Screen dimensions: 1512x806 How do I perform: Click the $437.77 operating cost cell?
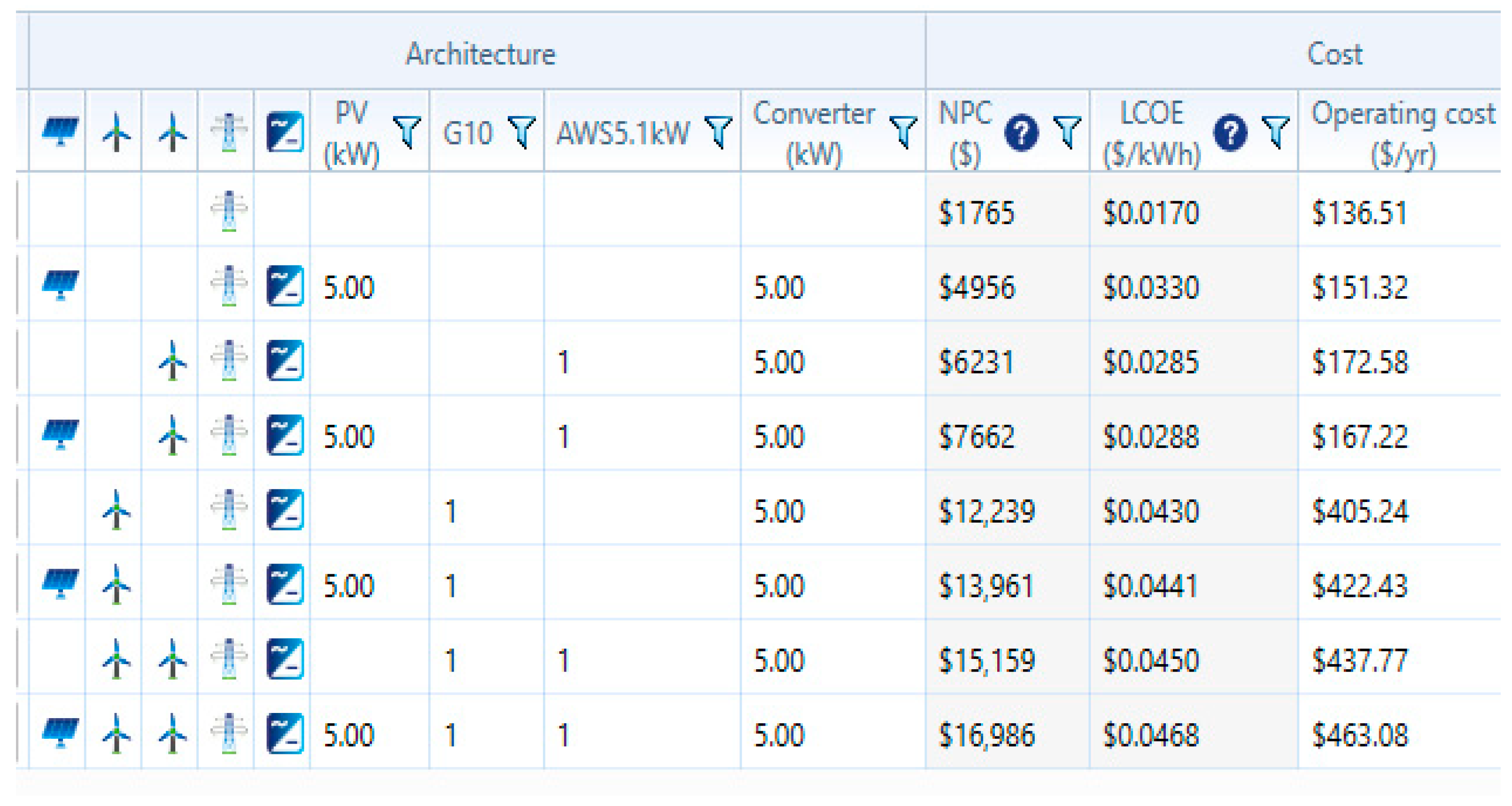coord(1359,660)
